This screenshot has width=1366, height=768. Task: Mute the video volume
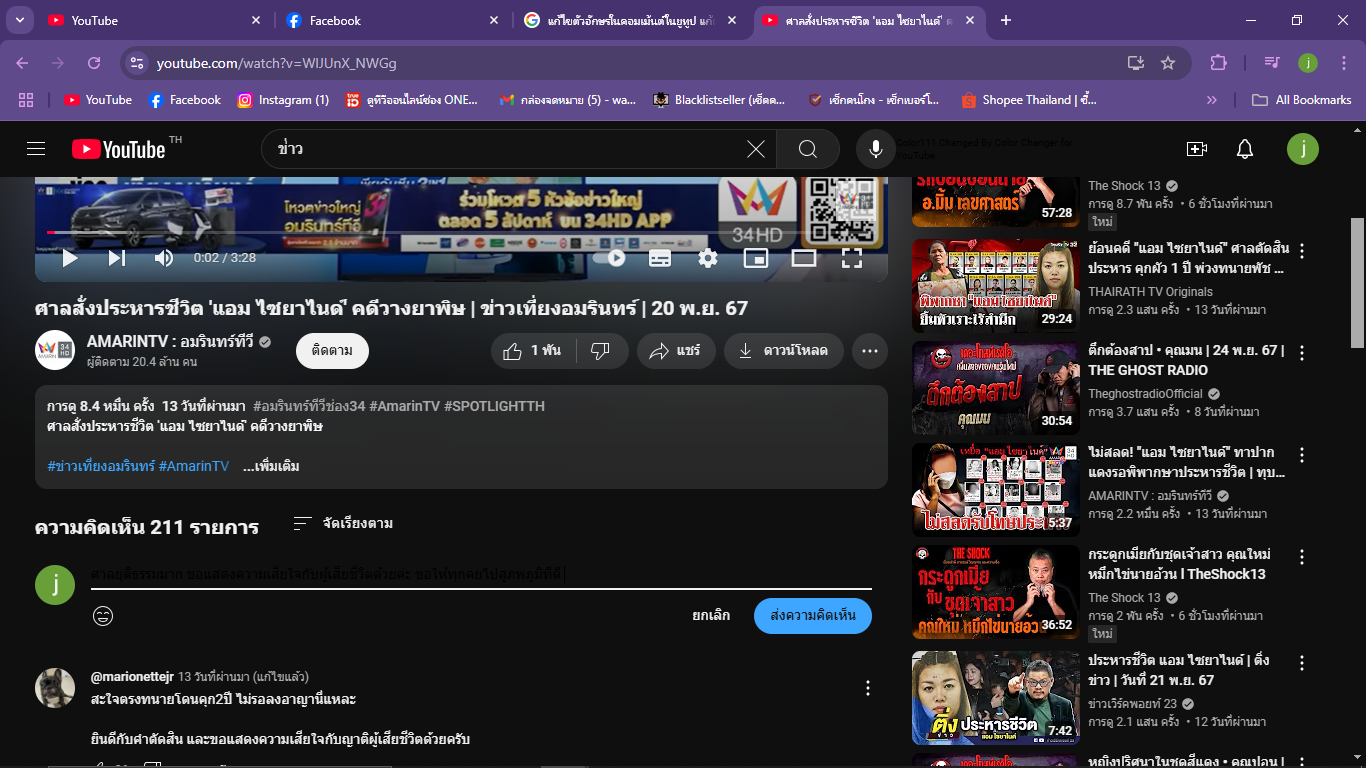(164, 258)
